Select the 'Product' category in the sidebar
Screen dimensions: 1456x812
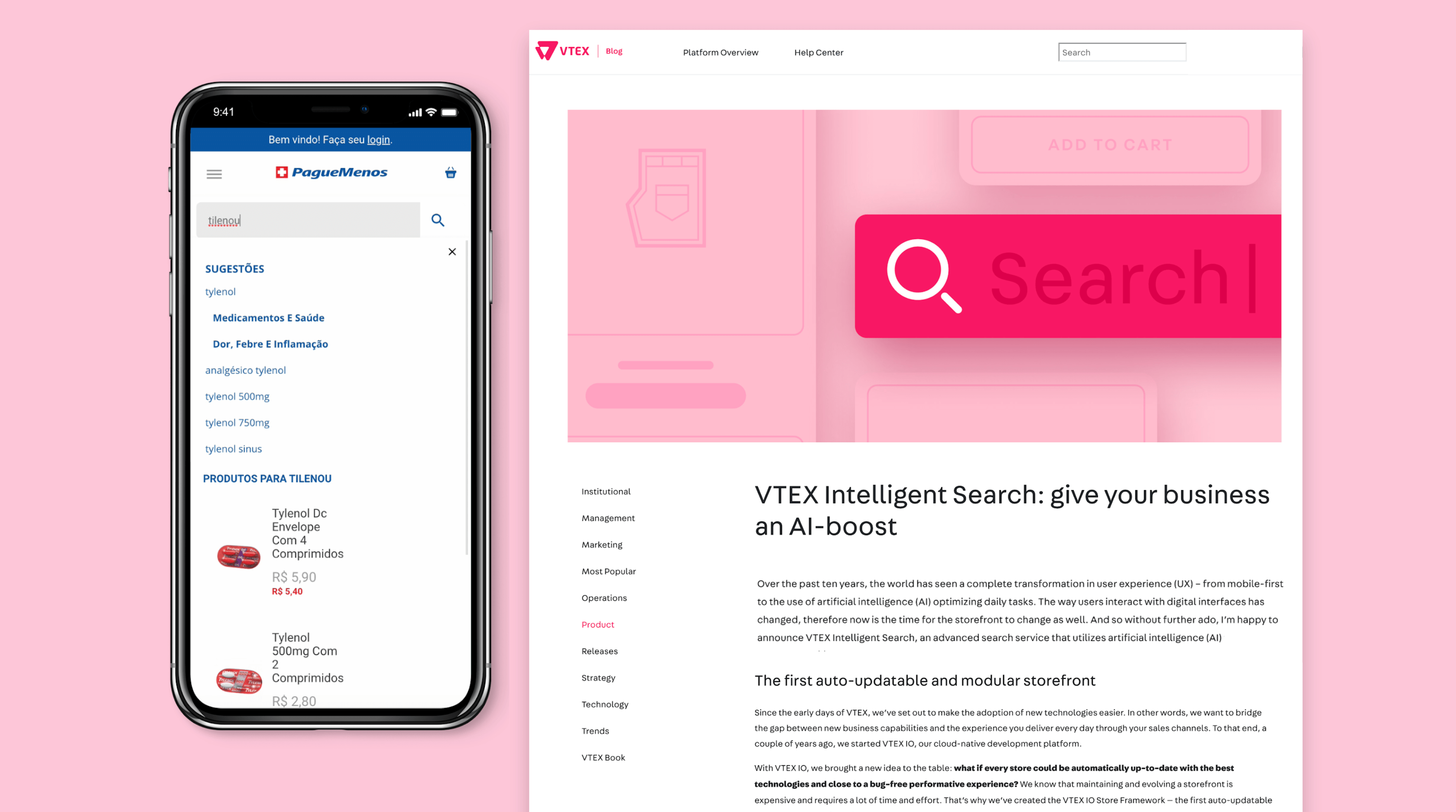(x=597, y=624)
